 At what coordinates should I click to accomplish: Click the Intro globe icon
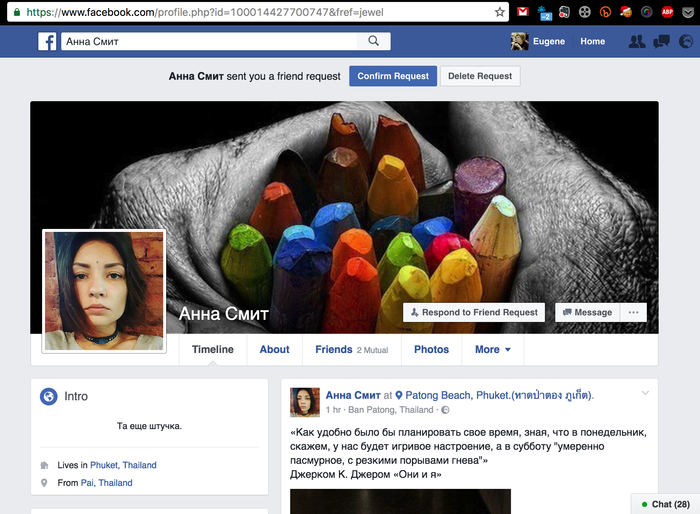[x=49, y=396]
